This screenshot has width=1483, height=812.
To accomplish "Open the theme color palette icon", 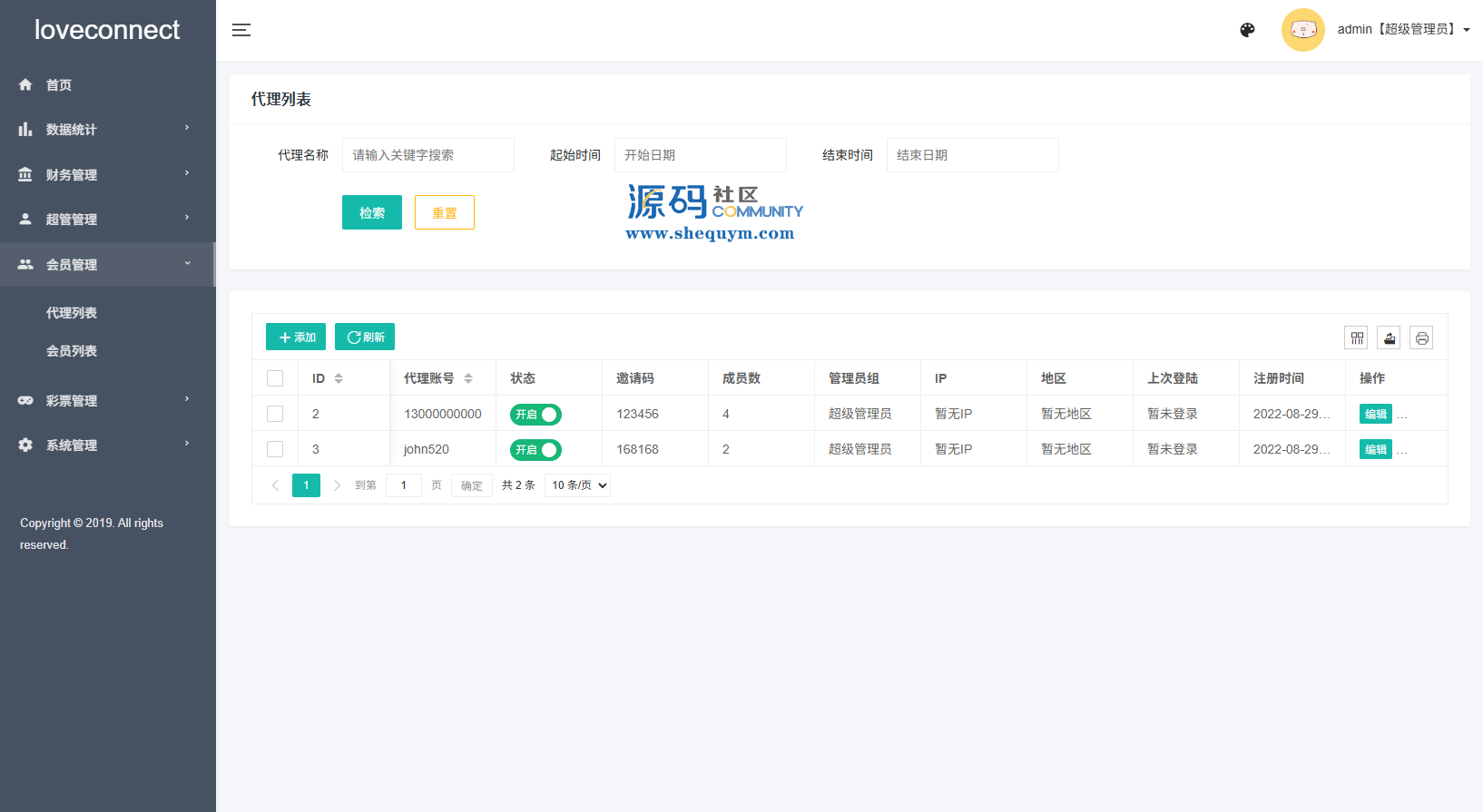I will [1247, 30].
